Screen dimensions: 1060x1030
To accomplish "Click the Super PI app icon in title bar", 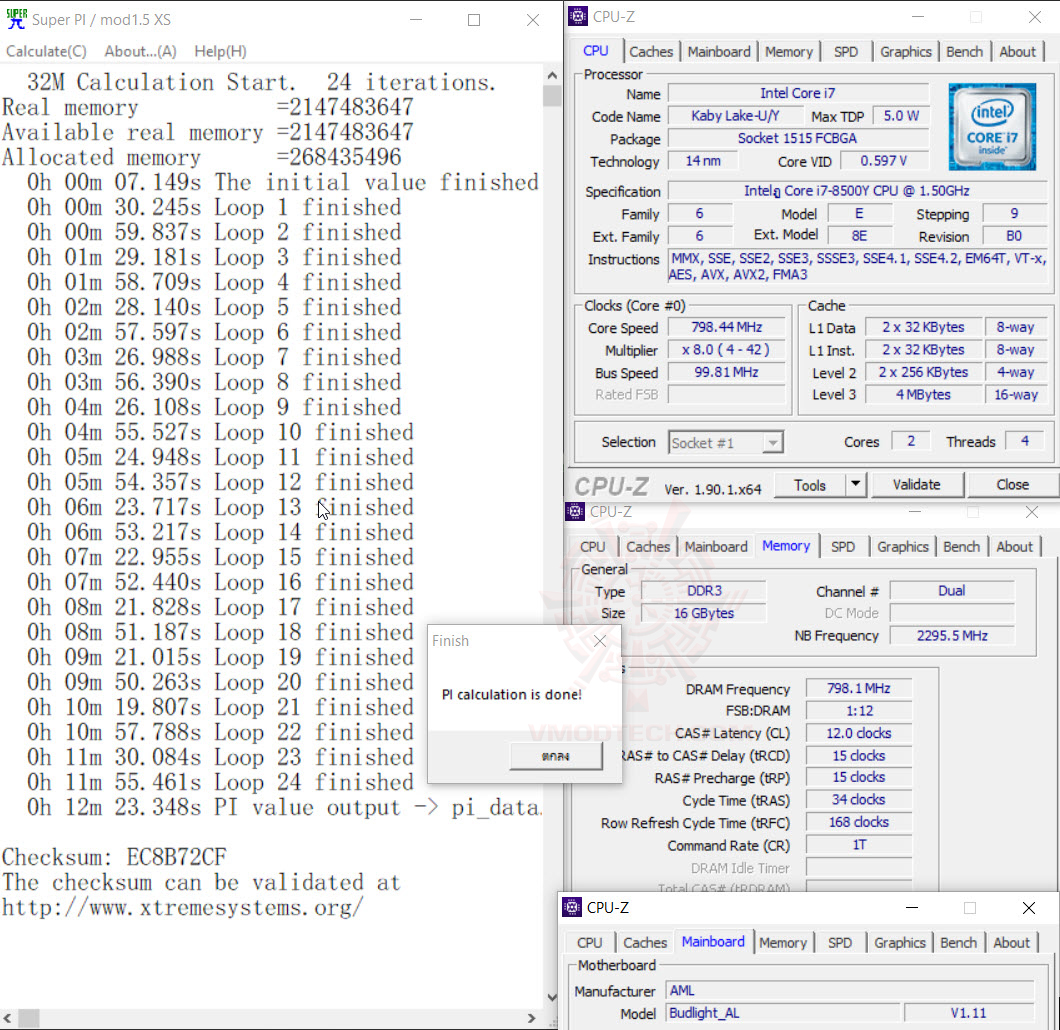I will 16,19.
